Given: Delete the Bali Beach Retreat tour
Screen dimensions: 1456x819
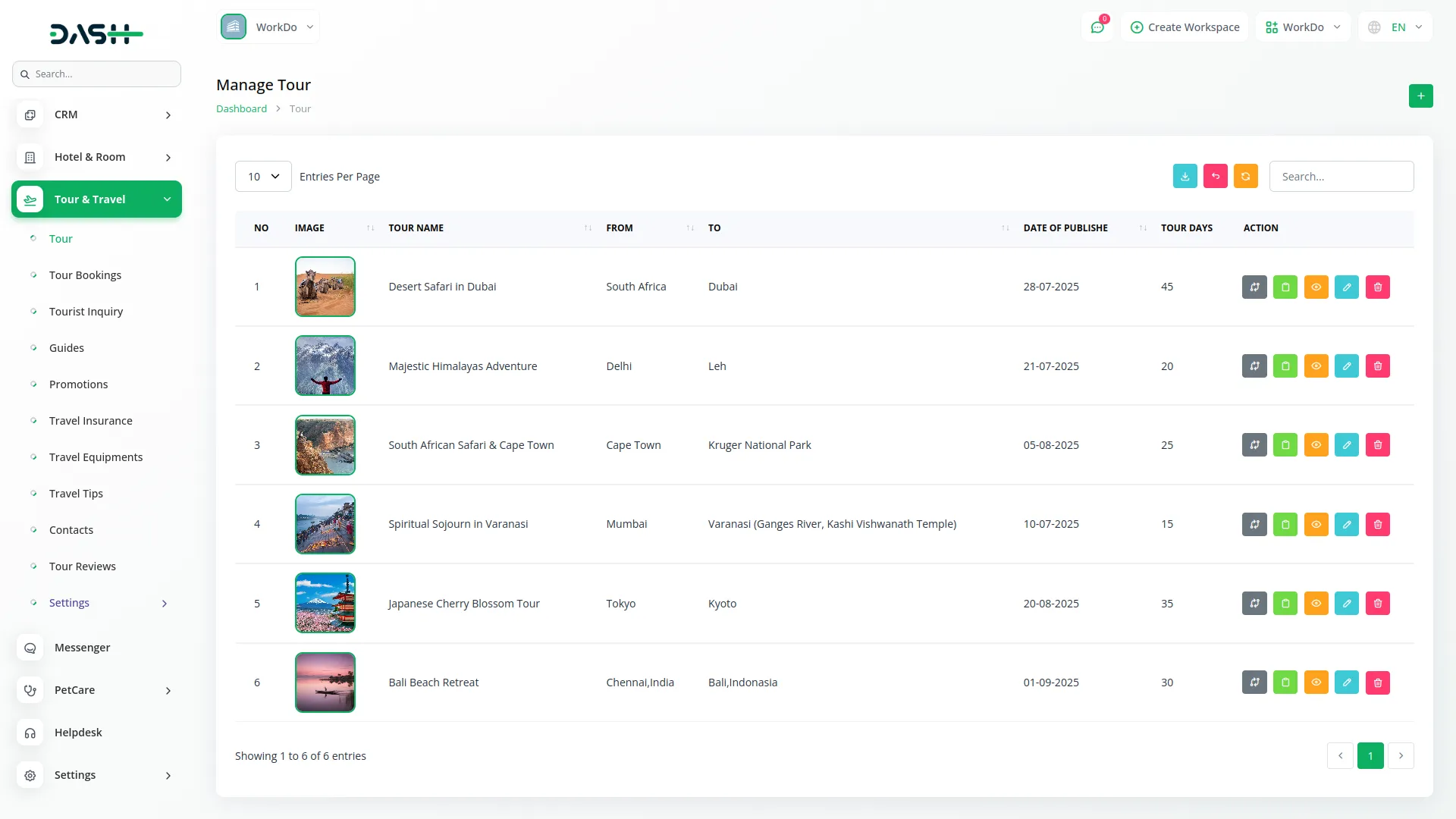Looking at the screenshot, I should (1378, 682).
